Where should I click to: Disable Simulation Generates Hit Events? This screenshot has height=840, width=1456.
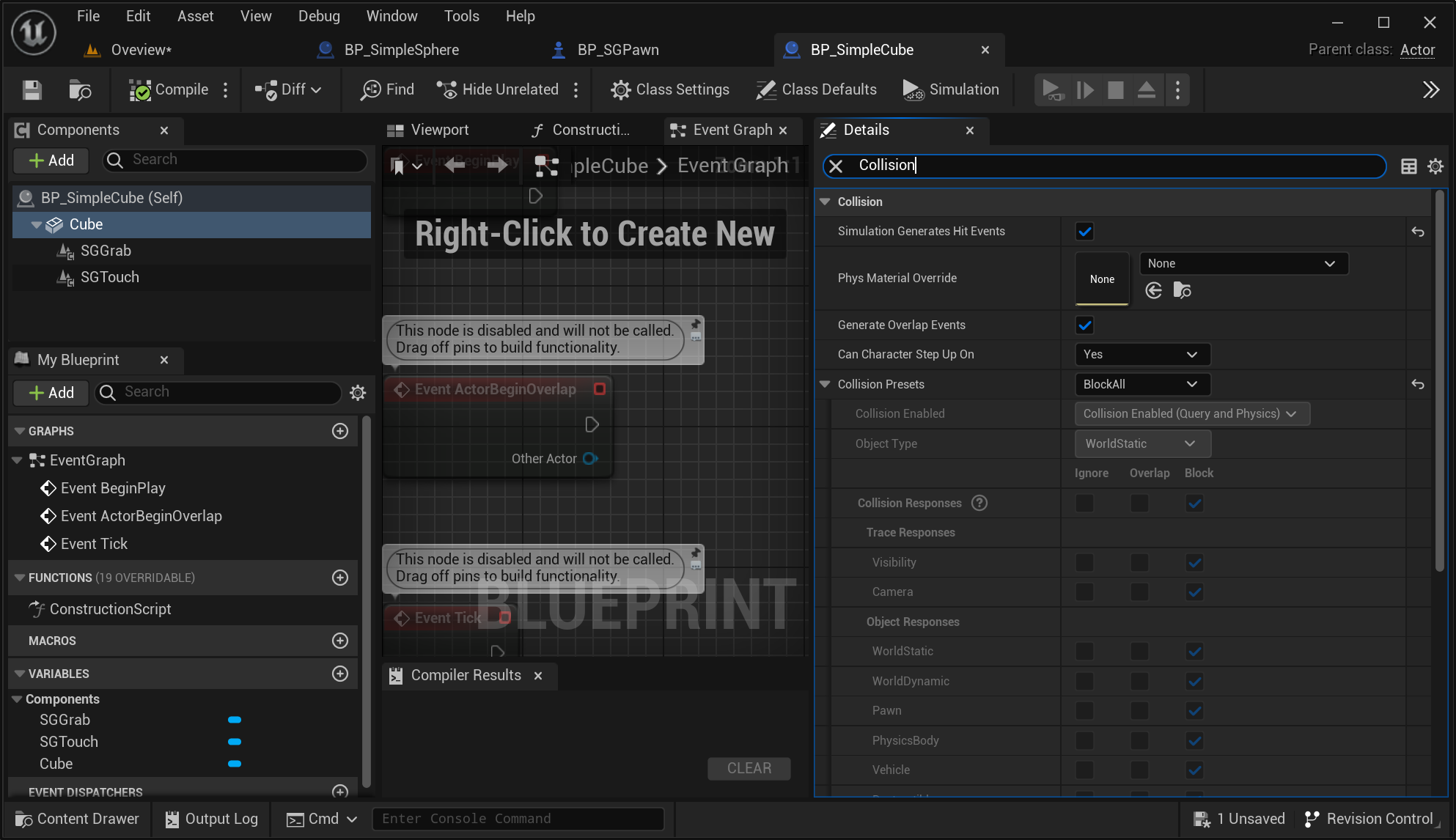pos(1084,231)
